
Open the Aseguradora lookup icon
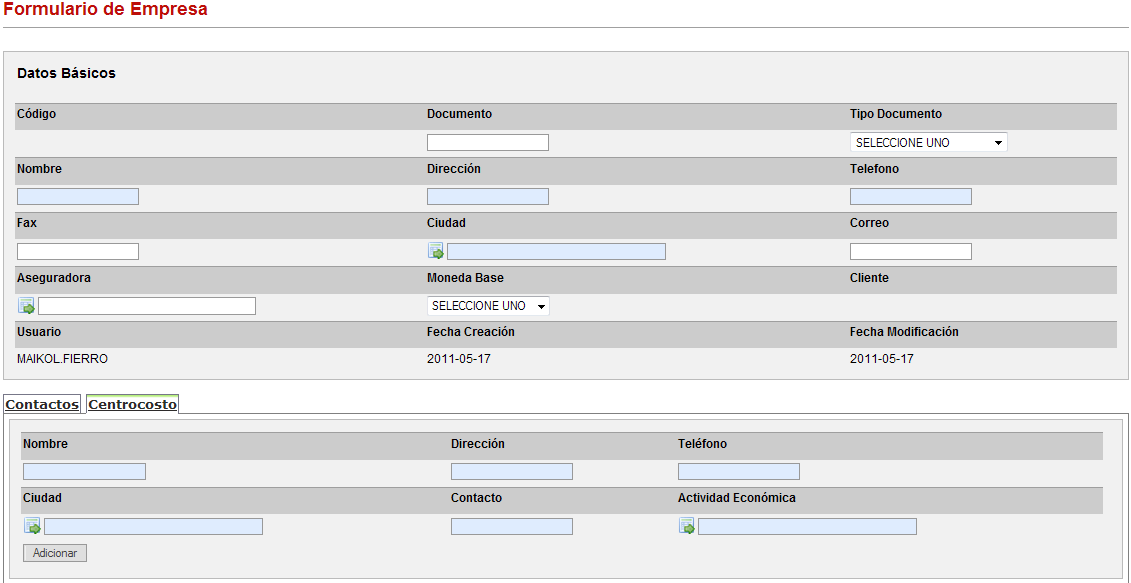(26, 306)
